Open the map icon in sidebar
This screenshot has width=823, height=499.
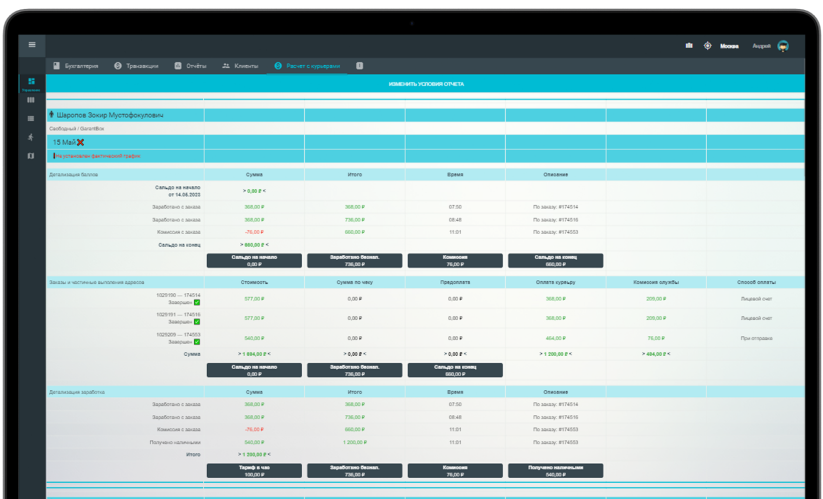coord(31,156)
